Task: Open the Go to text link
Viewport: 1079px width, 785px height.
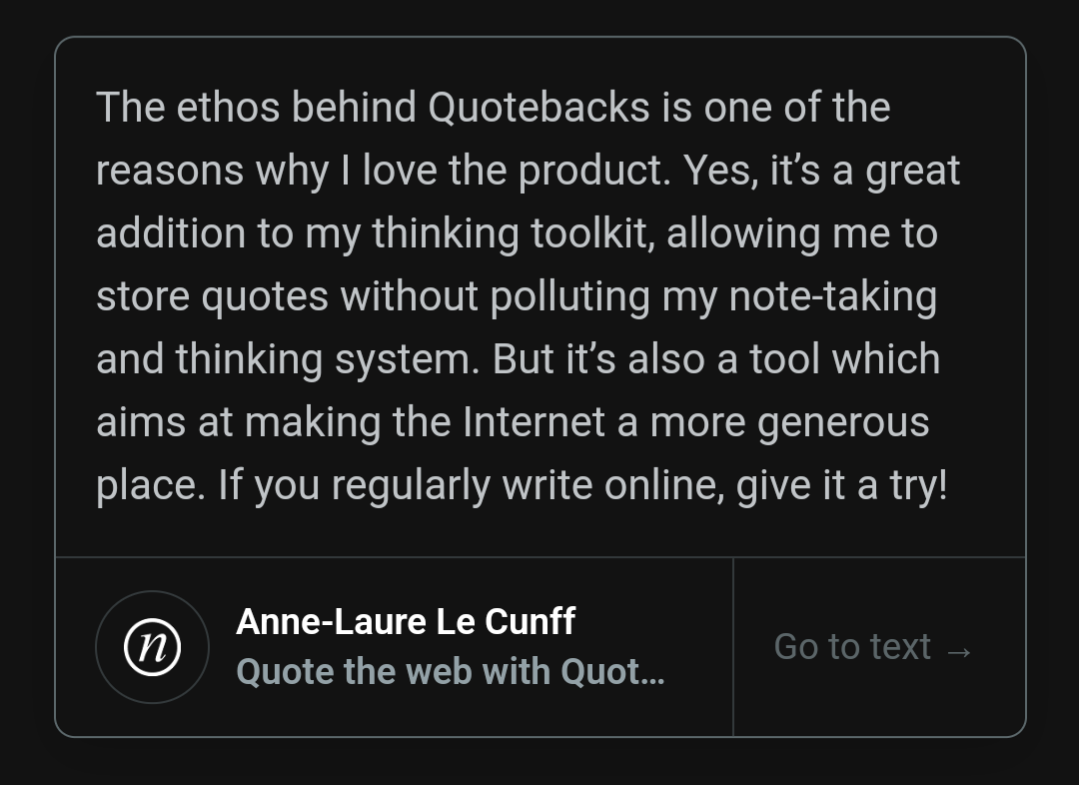Action: [x=873, y=647]
